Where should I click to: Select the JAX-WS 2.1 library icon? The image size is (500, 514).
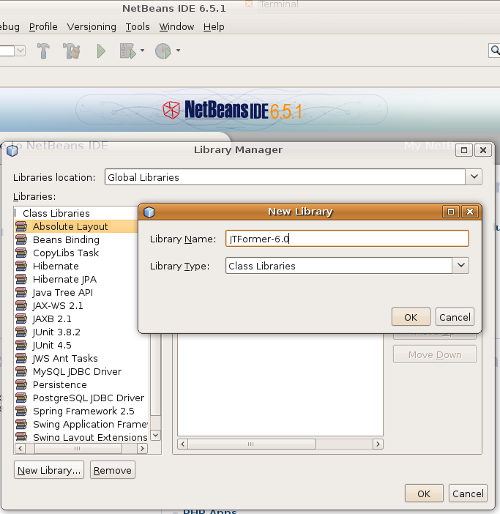pos(21,306)
